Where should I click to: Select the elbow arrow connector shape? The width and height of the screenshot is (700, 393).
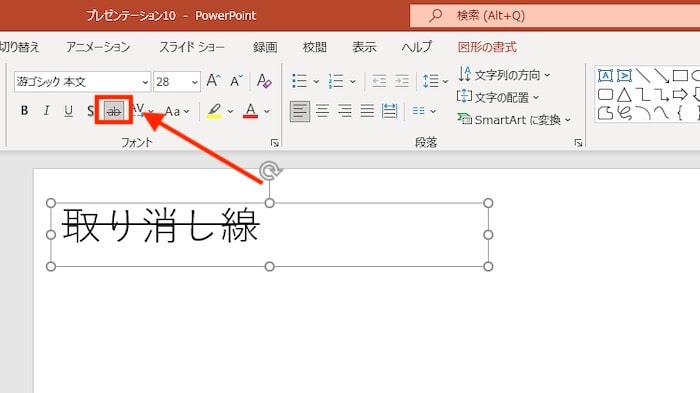point(661,94)
